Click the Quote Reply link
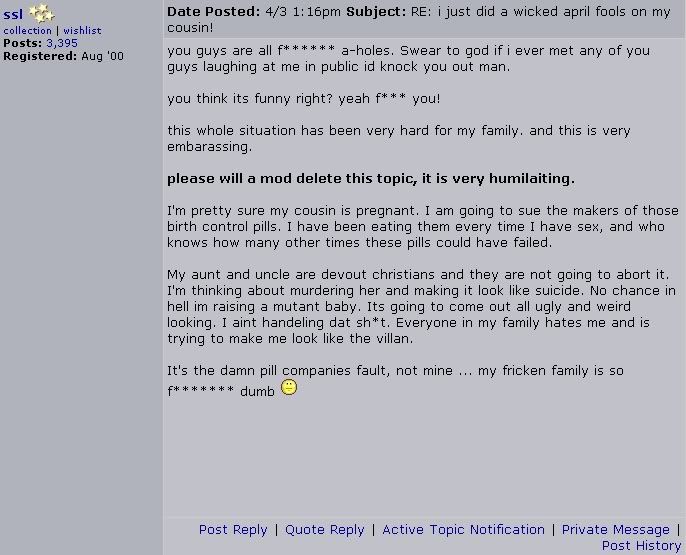 click(325, 530)
